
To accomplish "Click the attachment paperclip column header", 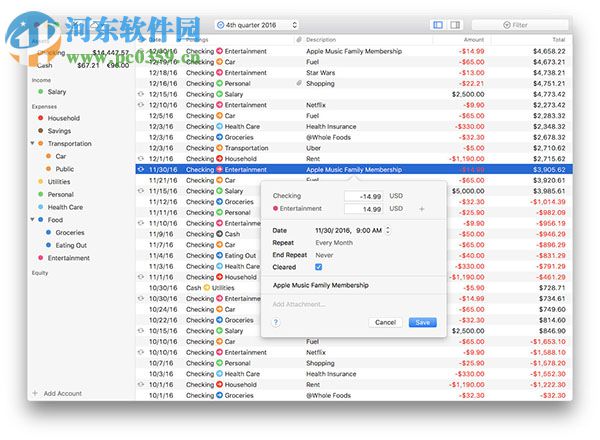I will [x=299, y=40].
